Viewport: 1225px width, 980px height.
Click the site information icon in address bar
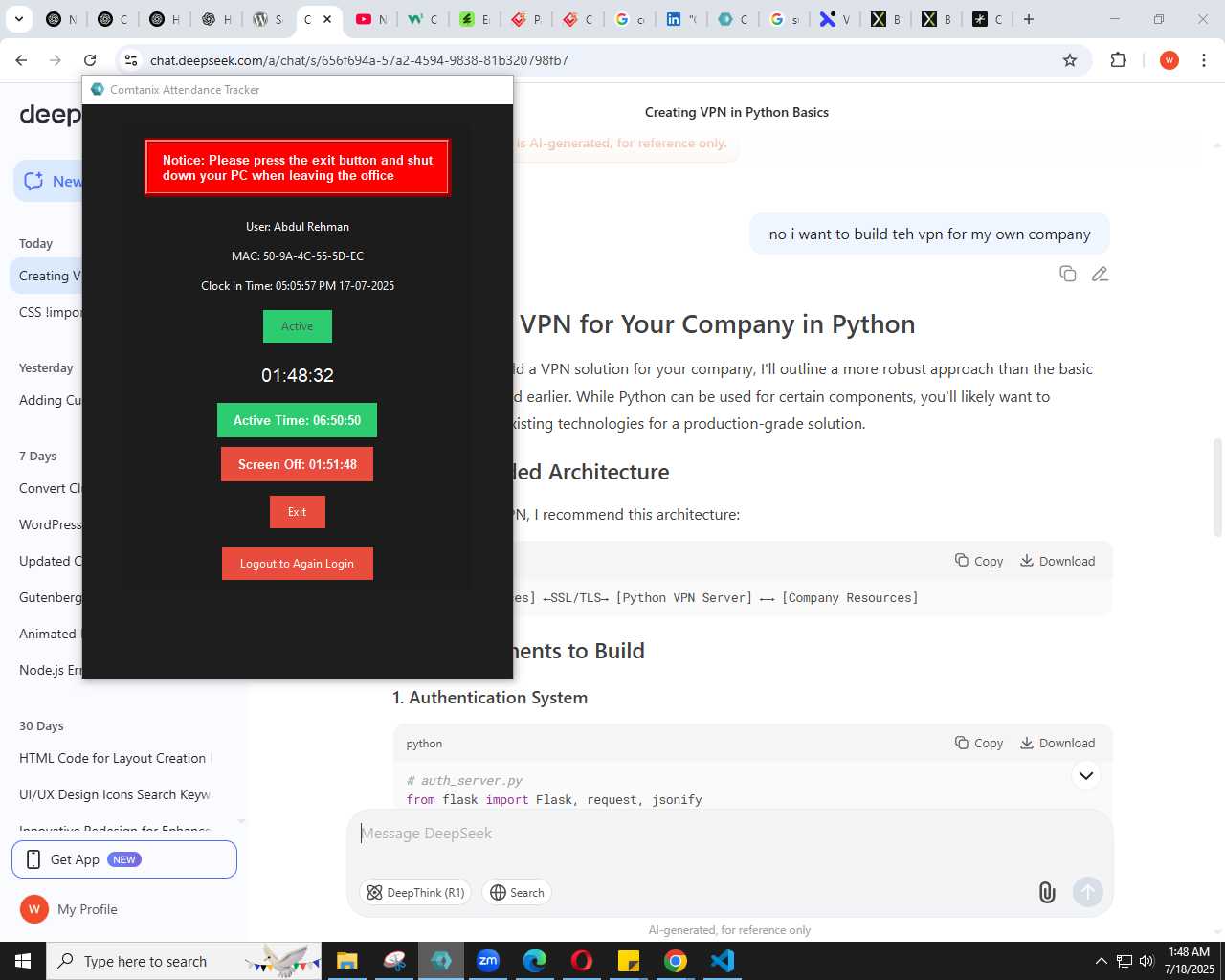[131, 60]
